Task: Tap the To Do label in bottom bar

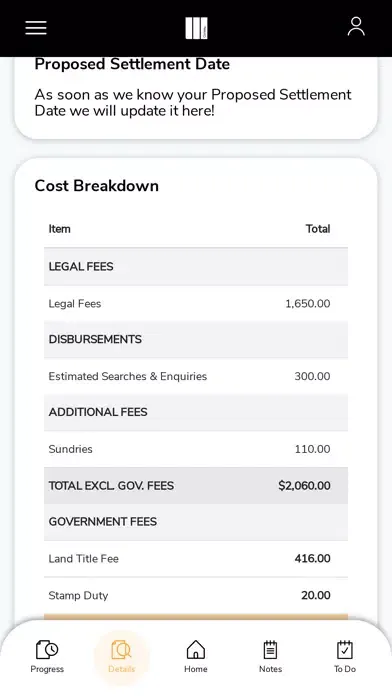Action: [x=345, y=669]
